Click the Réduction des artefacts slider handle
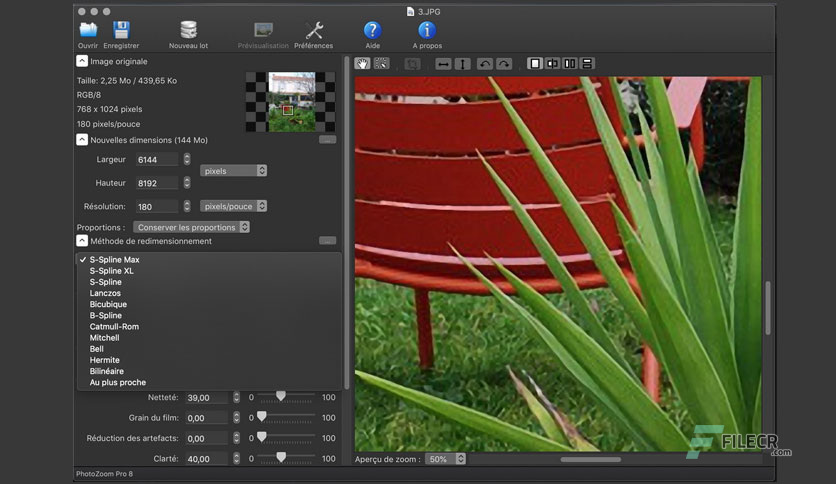The height and width of the screenshot is (484, 836). pos(262,437)
